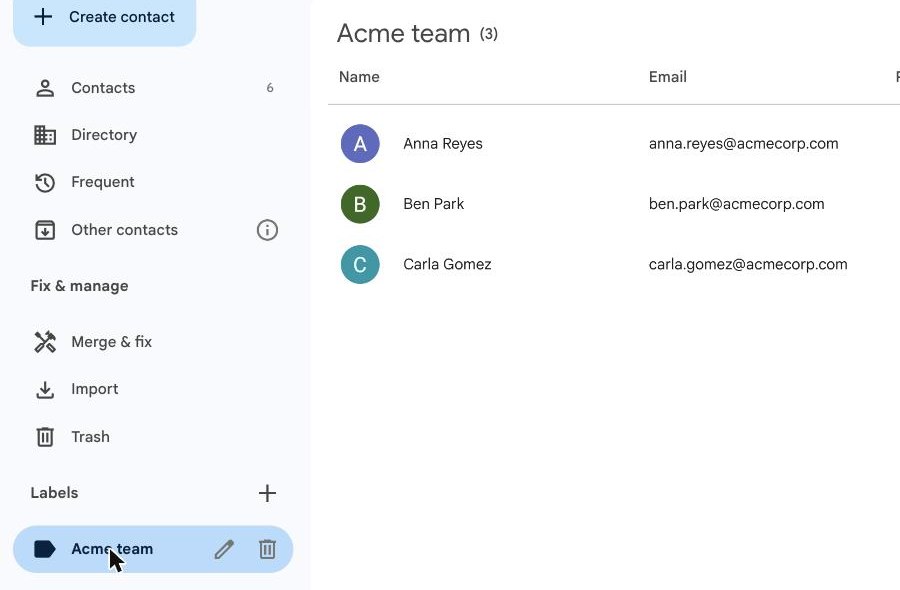Open the Carla Gomez contact

[447, 264]
